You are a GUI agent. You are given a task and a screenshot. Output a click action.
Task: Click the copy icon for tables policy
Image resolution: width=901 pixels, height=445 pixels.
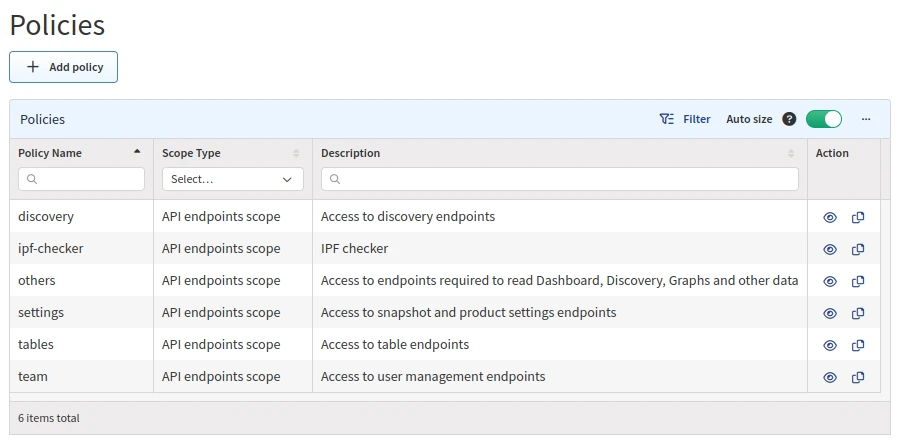[858, 345]
